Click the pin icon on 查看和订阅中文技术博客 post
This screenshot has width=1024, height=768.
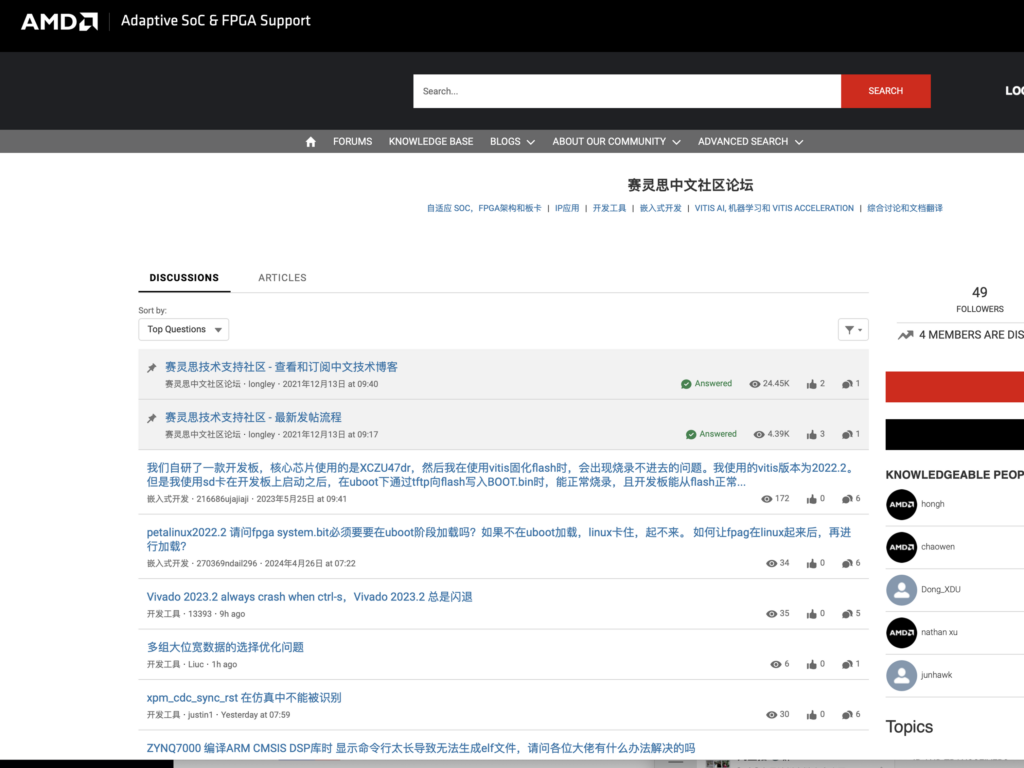coord(152,368)
